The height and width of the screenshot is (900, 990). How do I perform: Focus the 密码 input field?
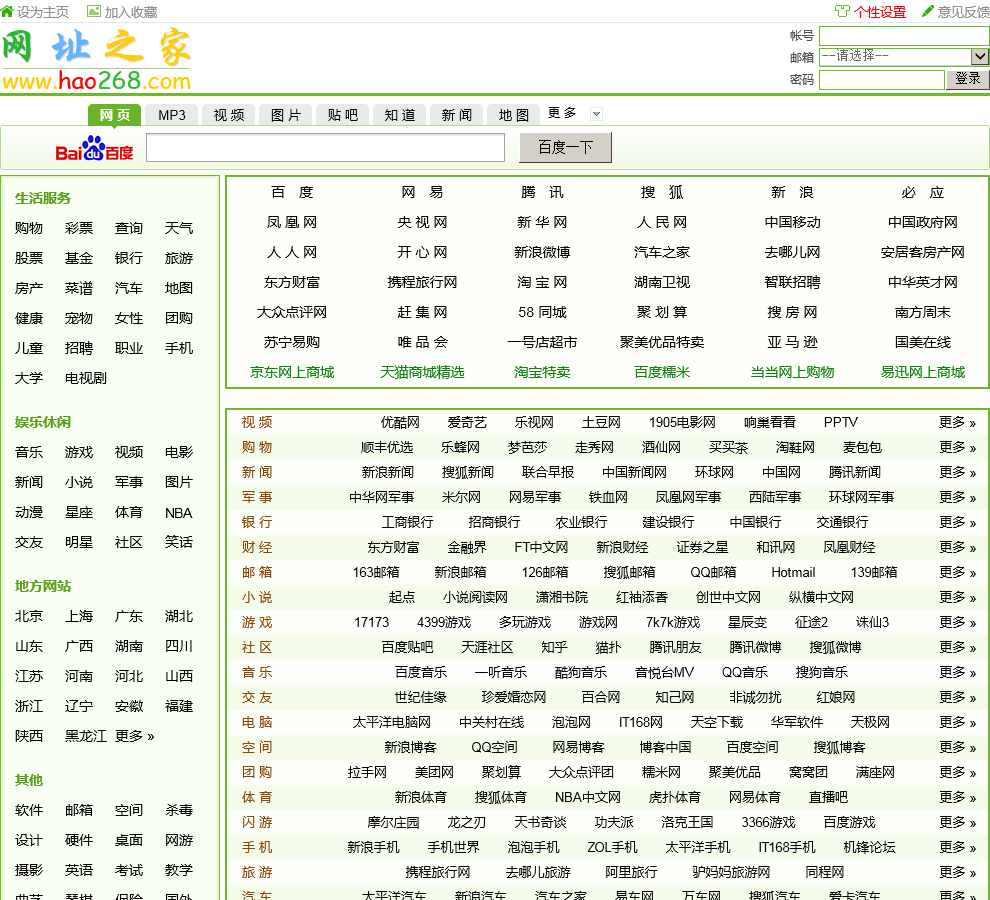tap(881, 80)
